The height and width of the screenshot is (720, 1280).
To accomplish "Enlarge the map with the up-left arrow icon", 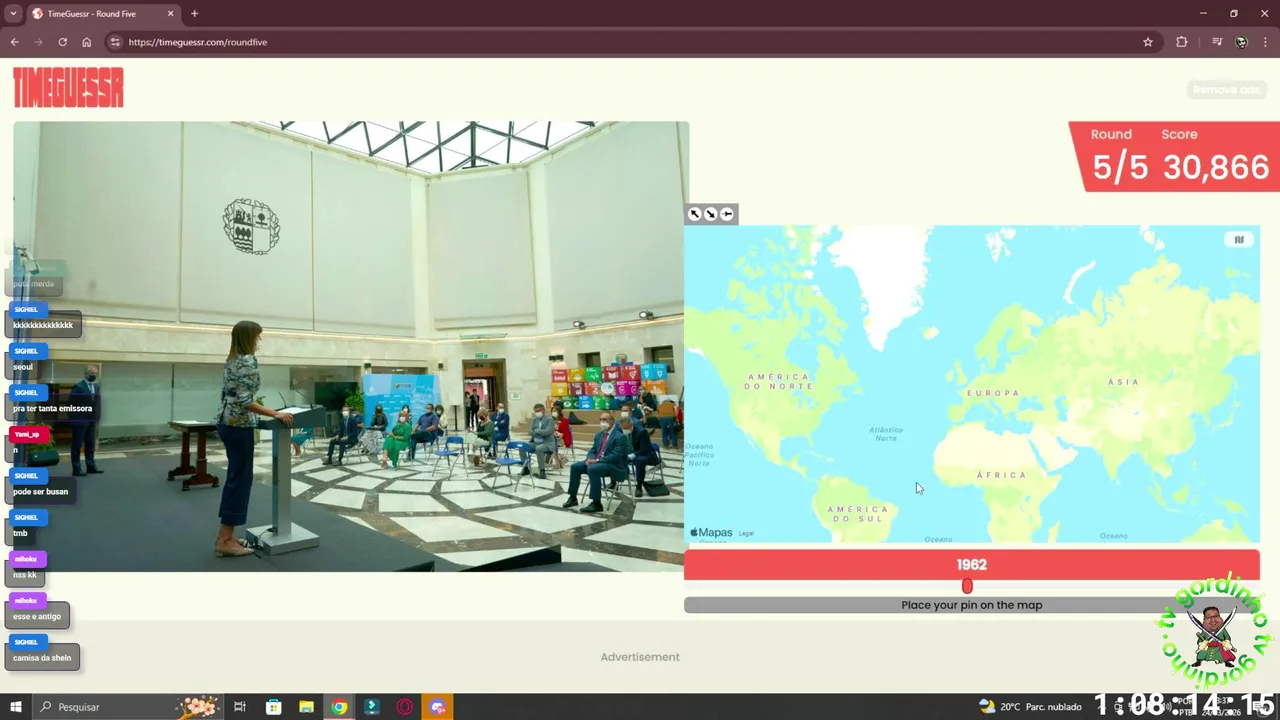I will 695,214.
